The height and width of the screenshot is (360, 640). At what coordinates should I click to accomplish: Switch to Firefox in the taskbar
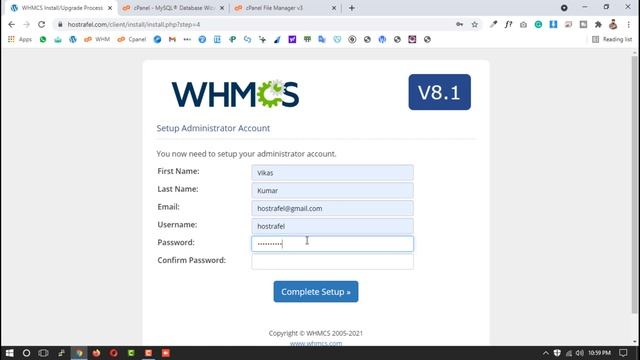[96, 353]
